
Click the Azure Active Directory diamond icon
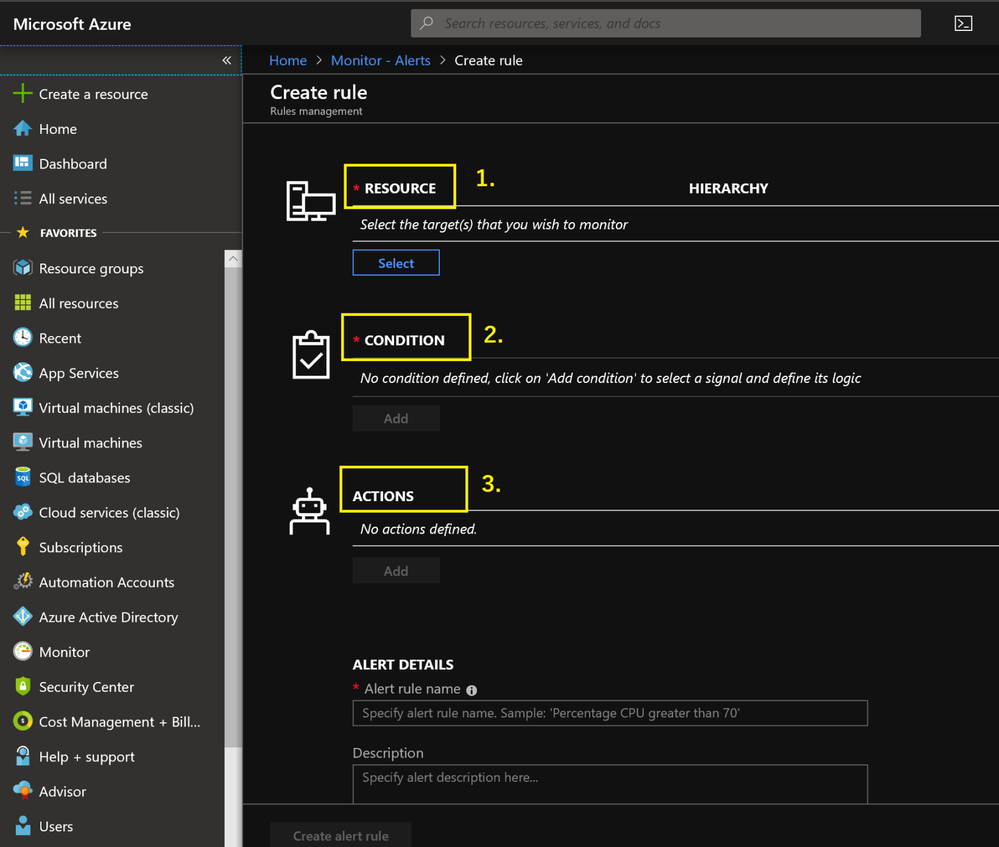[22, 616]
